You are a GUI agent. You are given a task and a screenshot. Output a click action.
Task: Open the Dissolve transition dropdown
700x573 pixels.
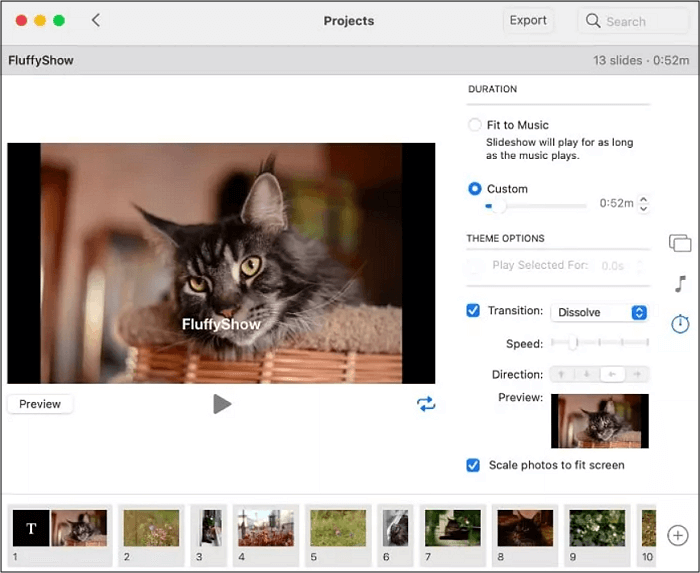[x=599, y=312]
